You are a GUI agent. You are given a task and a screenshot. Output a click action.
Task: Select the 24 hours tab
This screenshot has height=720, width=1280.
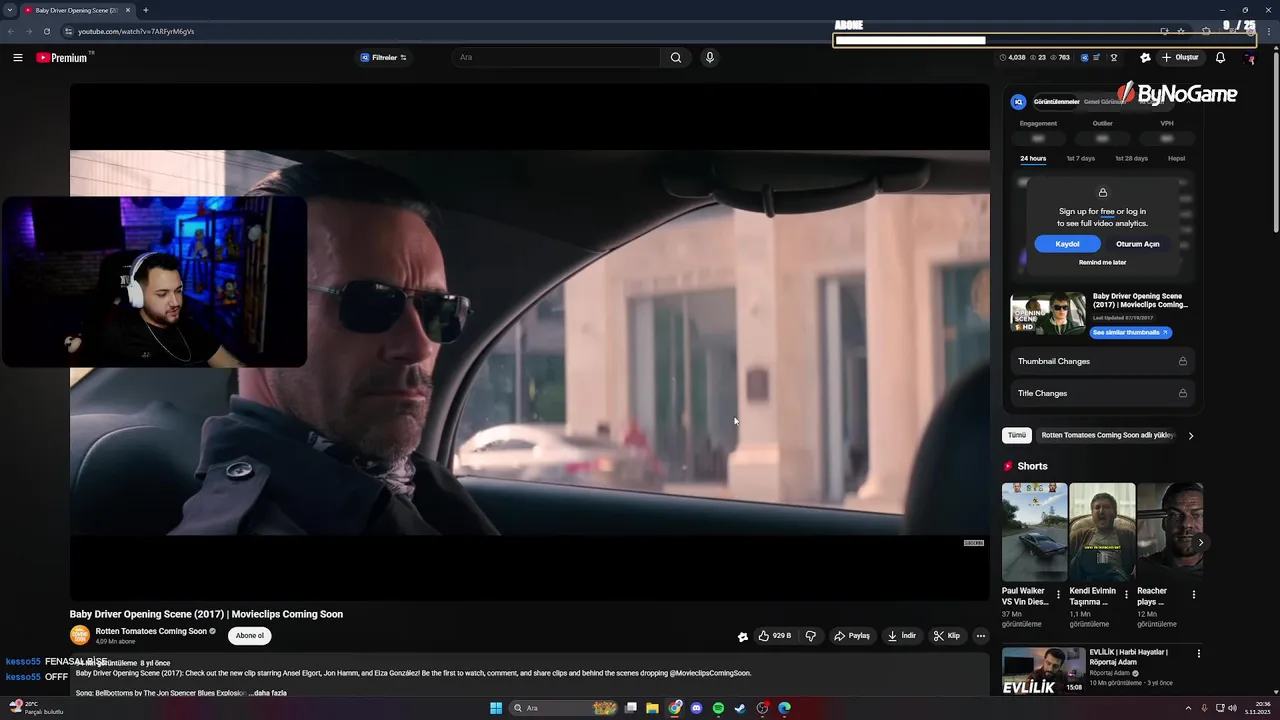coord(1033,158)
